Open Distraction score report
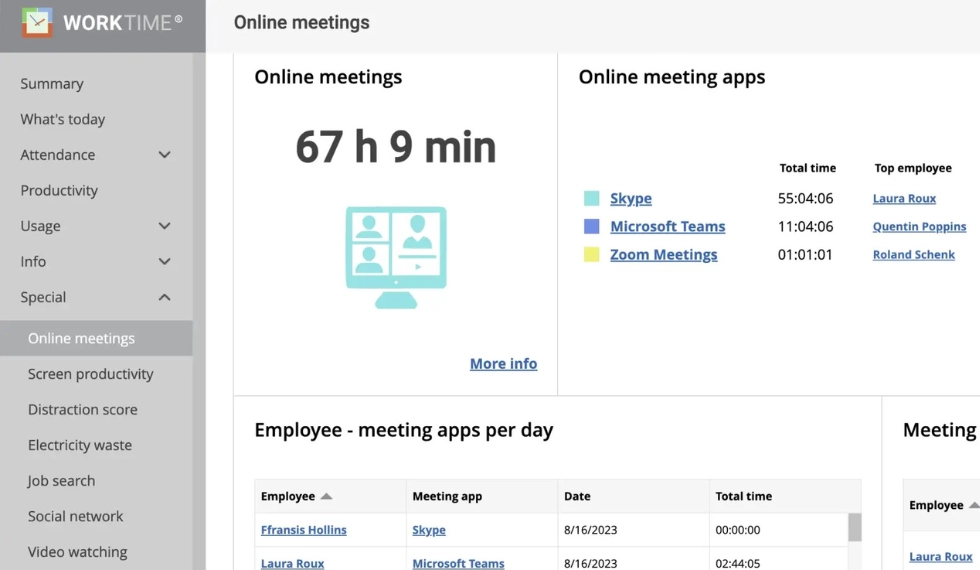Image resolution: width=980 pixels, height=570 pixels. (x=82, y=409)
